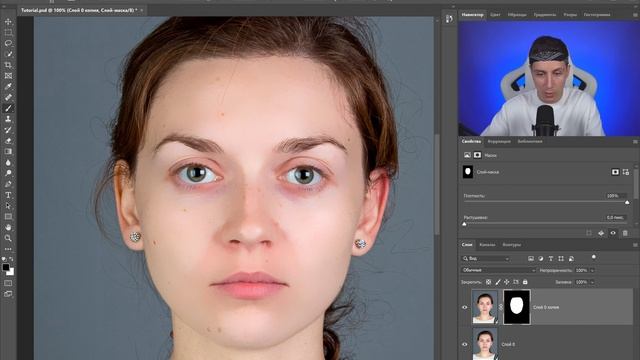Select the Type tool
The image size is (640, 360).
tap(8, 195)
